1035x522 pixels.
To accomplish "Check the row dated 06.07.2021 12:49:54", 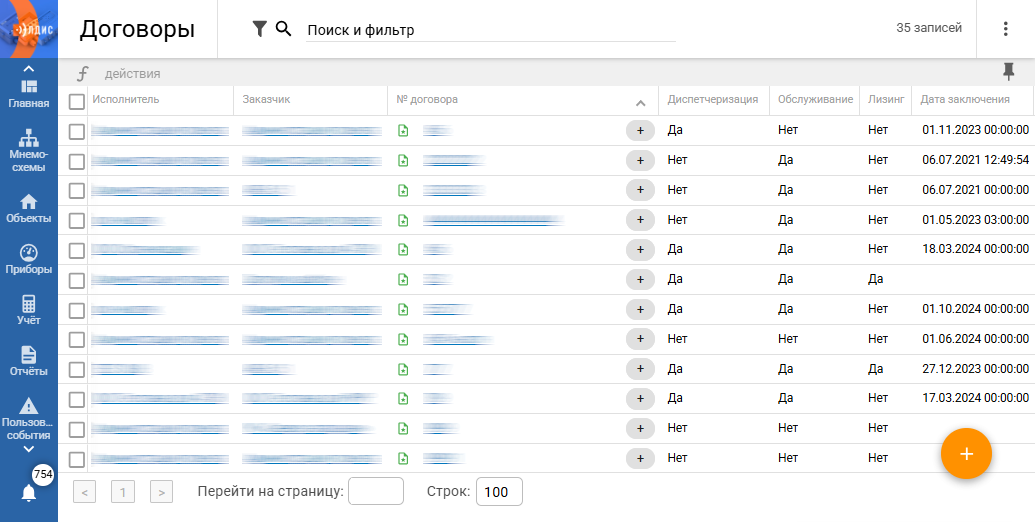I will click(77, 161).
